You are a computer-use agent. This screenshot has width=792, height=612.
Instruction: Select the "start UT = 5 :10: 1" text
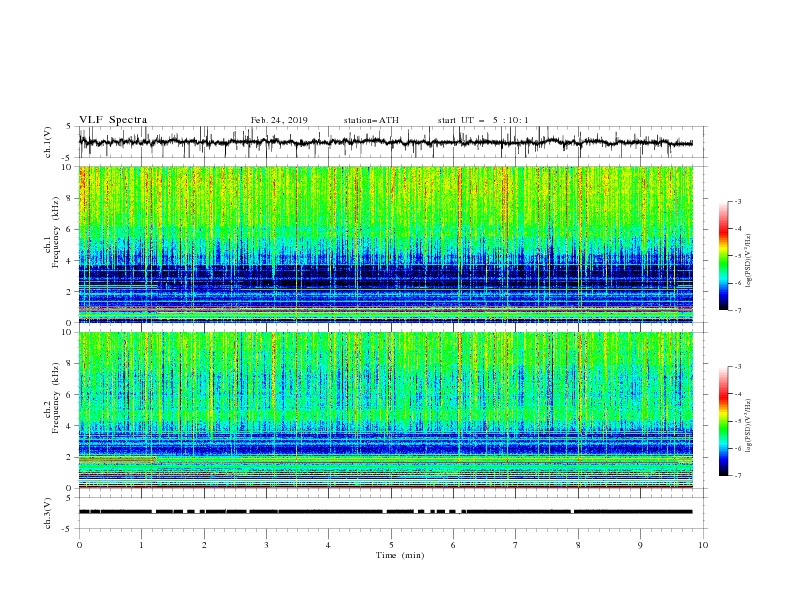tap(483, 120)
